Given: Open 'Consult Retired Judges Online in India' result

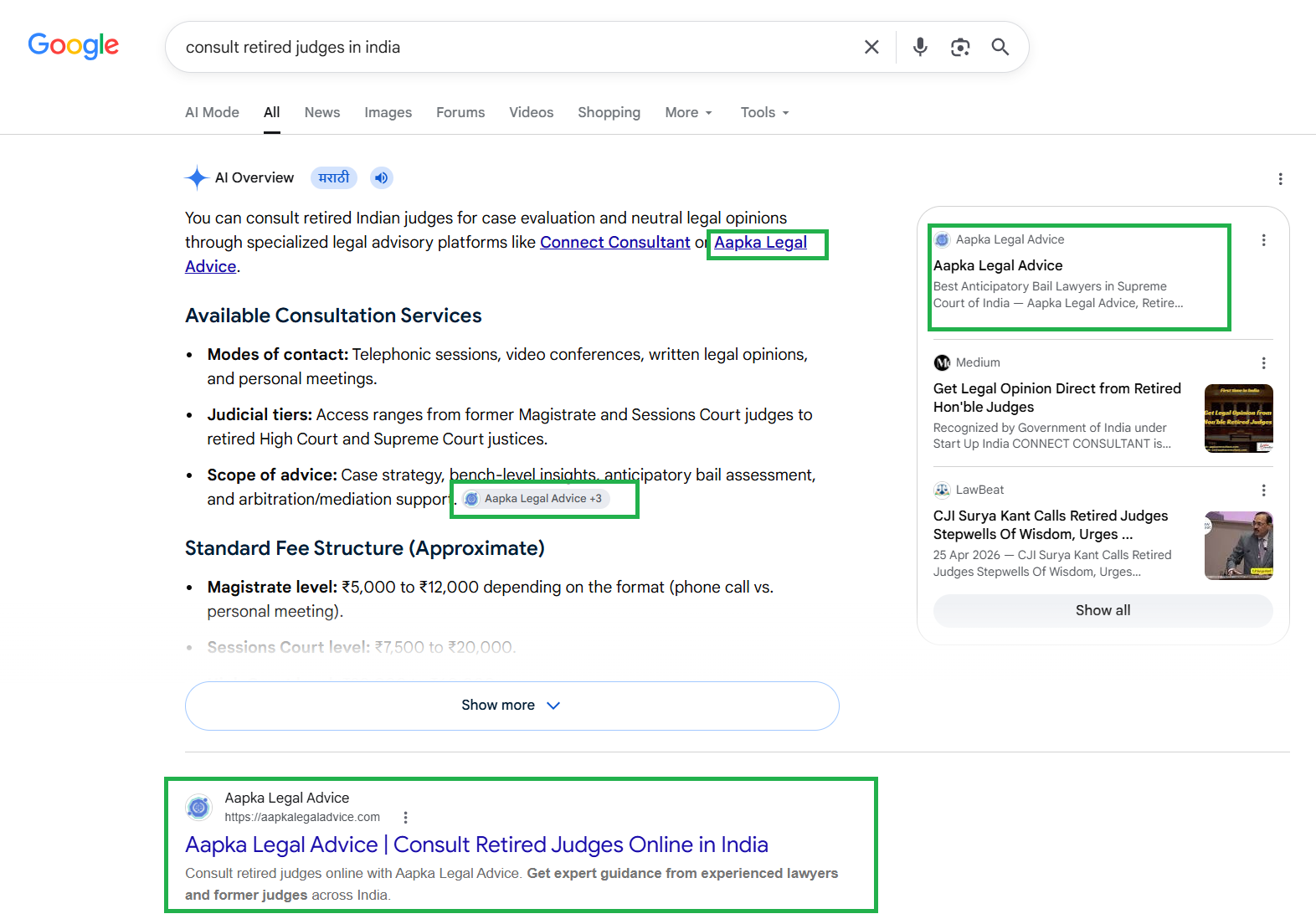Looking at the screenshot, I should point(476,845).
